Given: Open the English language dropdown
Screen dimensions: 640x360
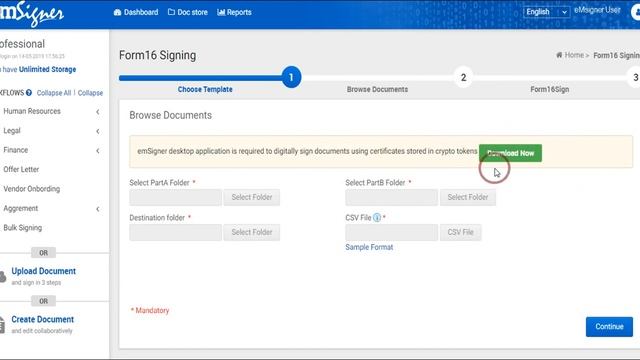Looking at the screenshot, I should pos(546,12).
